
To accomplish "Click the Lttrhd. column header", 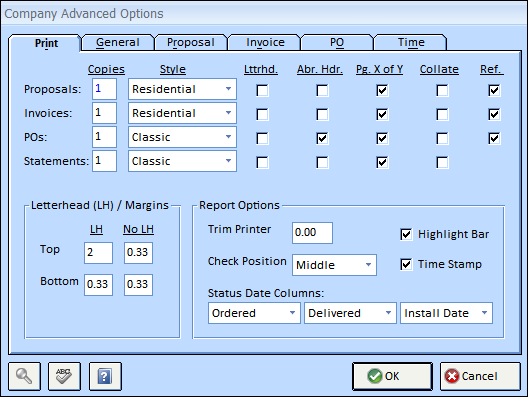I will [261, 69].
